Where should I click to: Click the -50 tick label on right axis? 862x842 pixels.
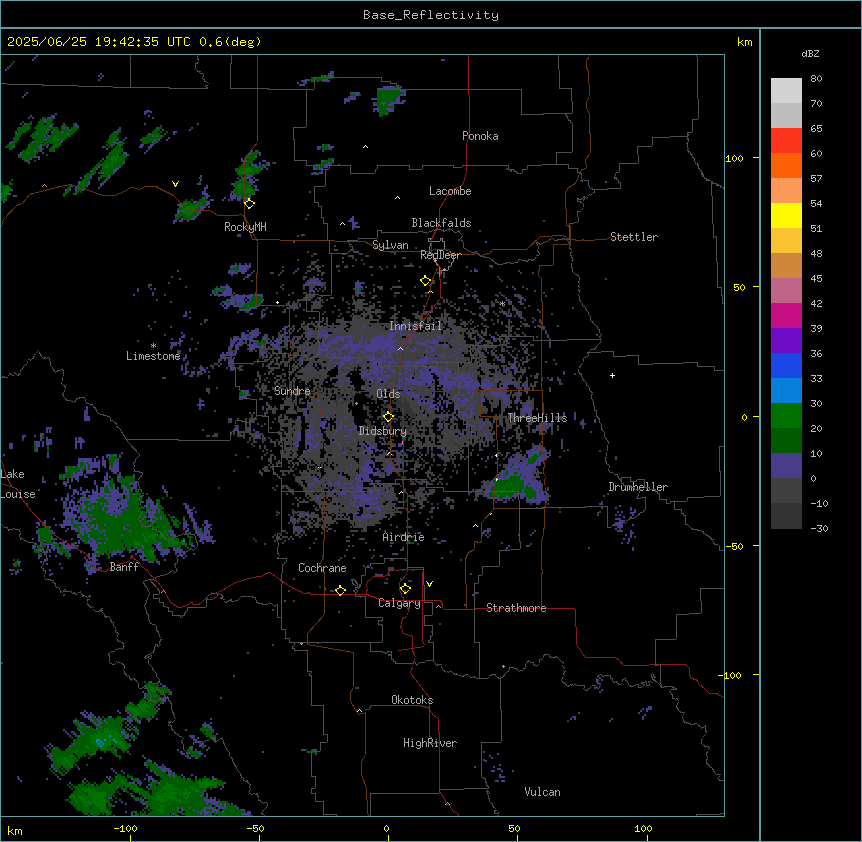click(x=734, y=546)
